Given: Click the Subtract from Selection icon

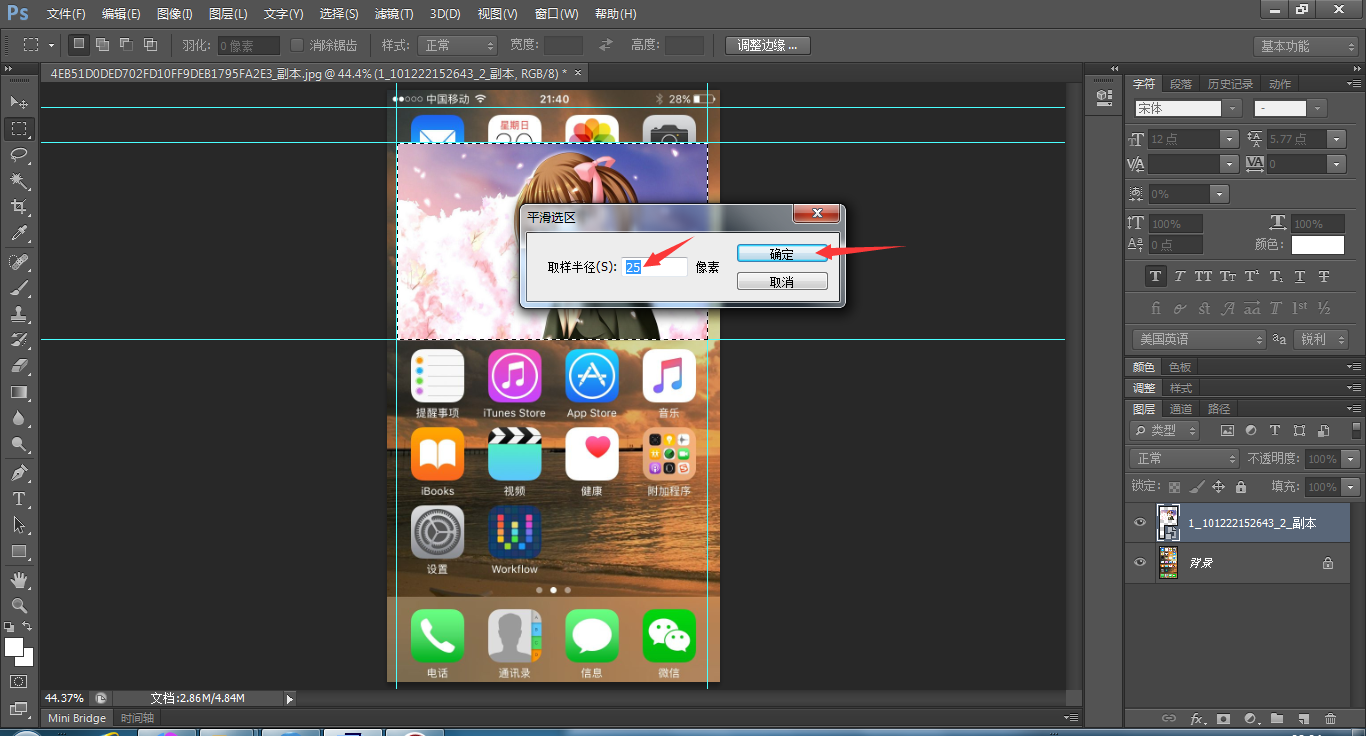Looking at the screenshot, I should [x=126, y=45].
